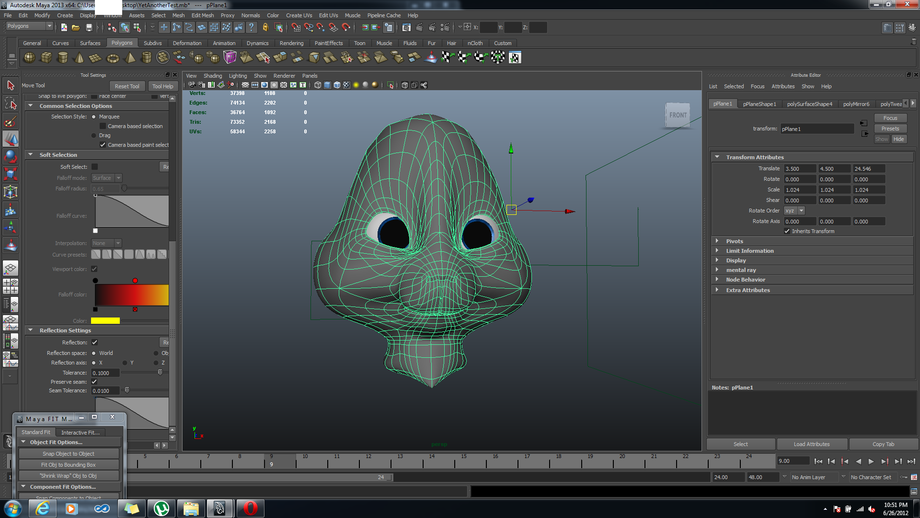Image resolution: width=920 pixels, height=518 pixels.
Task: Click the Copy Tab button
Action: point(883,444)
